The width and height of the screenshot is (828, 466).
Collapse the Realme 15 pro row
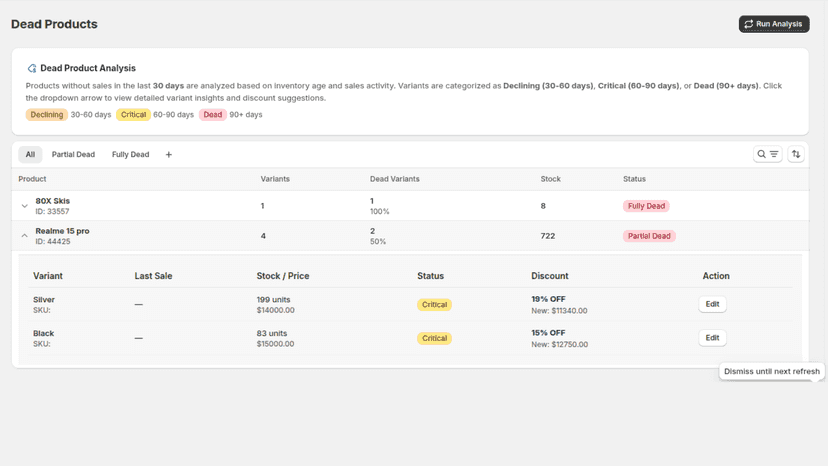24,236
